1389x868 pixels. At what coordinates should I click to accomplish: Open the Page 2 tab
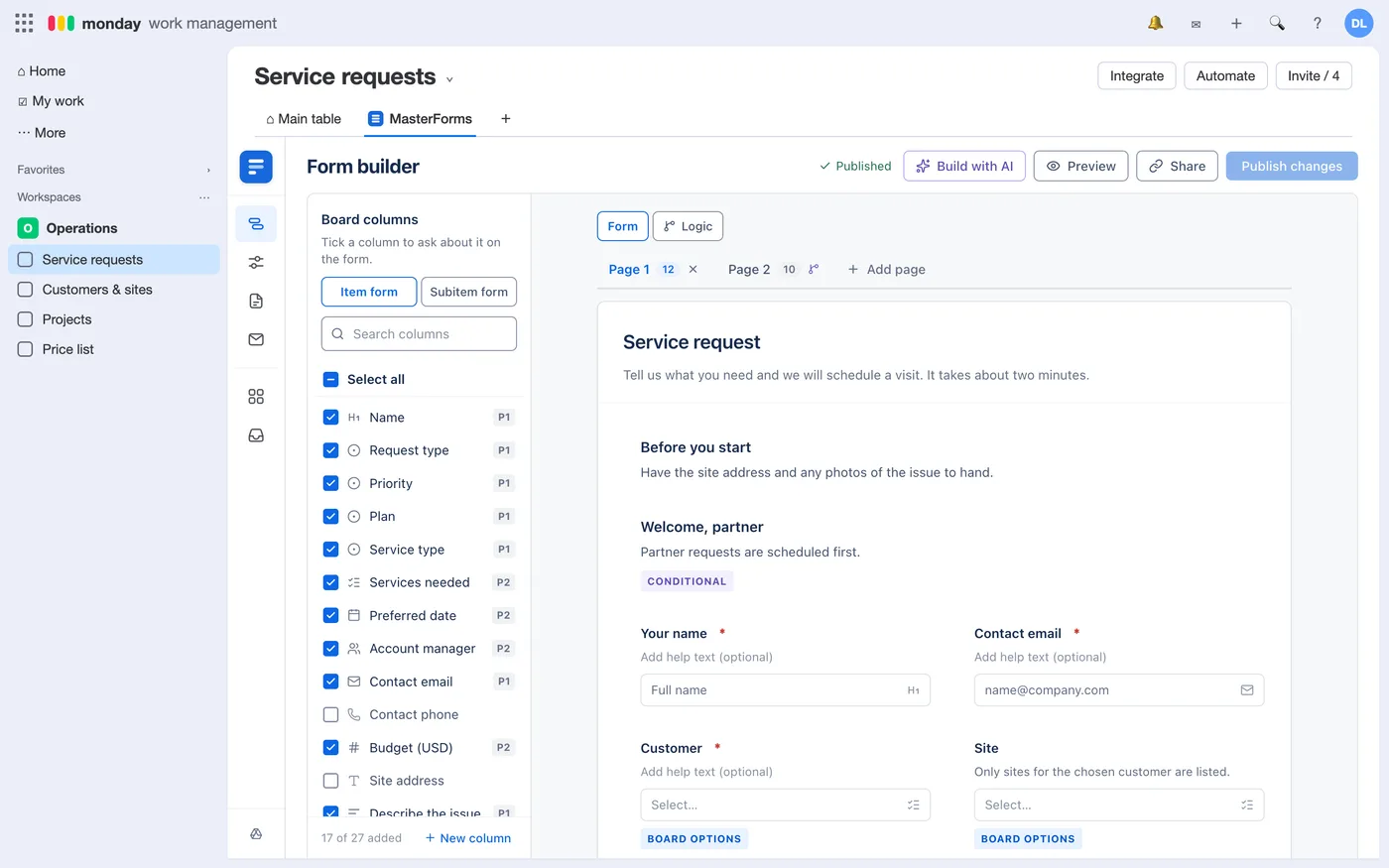(749, 269)
